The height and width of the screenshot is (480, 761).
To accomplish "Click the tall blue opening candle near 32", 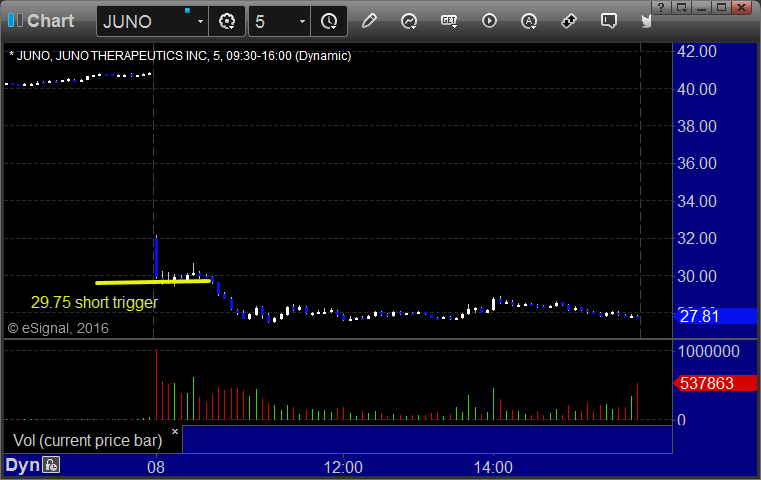I will click(x=156, y=257).
